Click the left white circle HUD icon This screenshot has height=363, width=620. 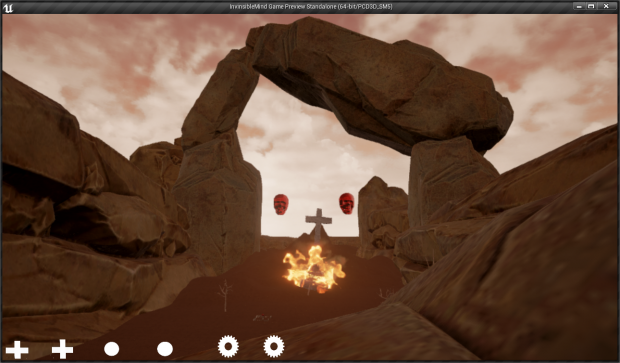pyautogui.click(x=112, y=349)
